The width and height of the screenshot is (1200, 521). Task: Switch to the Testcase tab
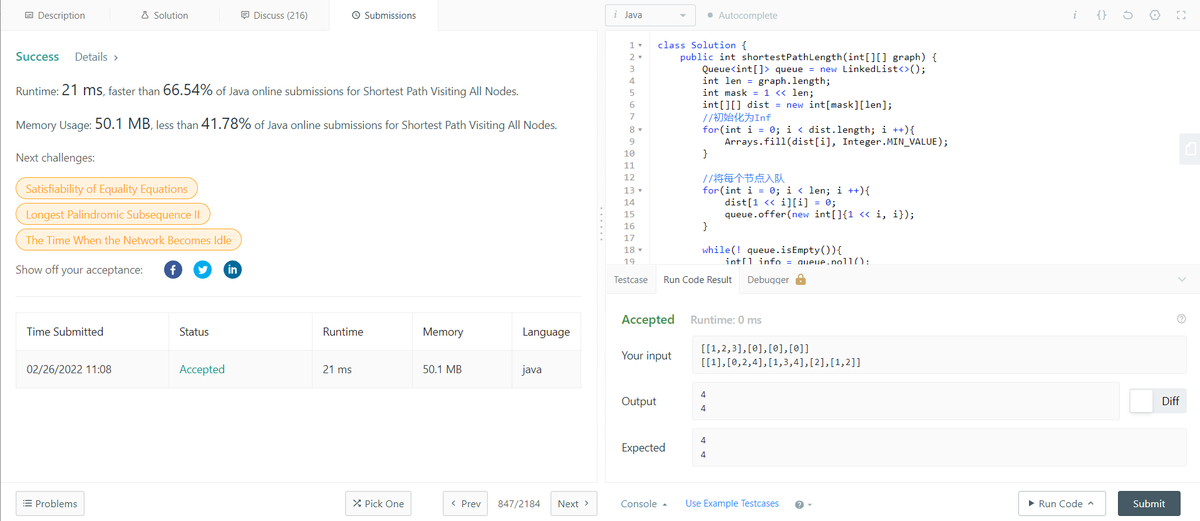click(630, 280)
